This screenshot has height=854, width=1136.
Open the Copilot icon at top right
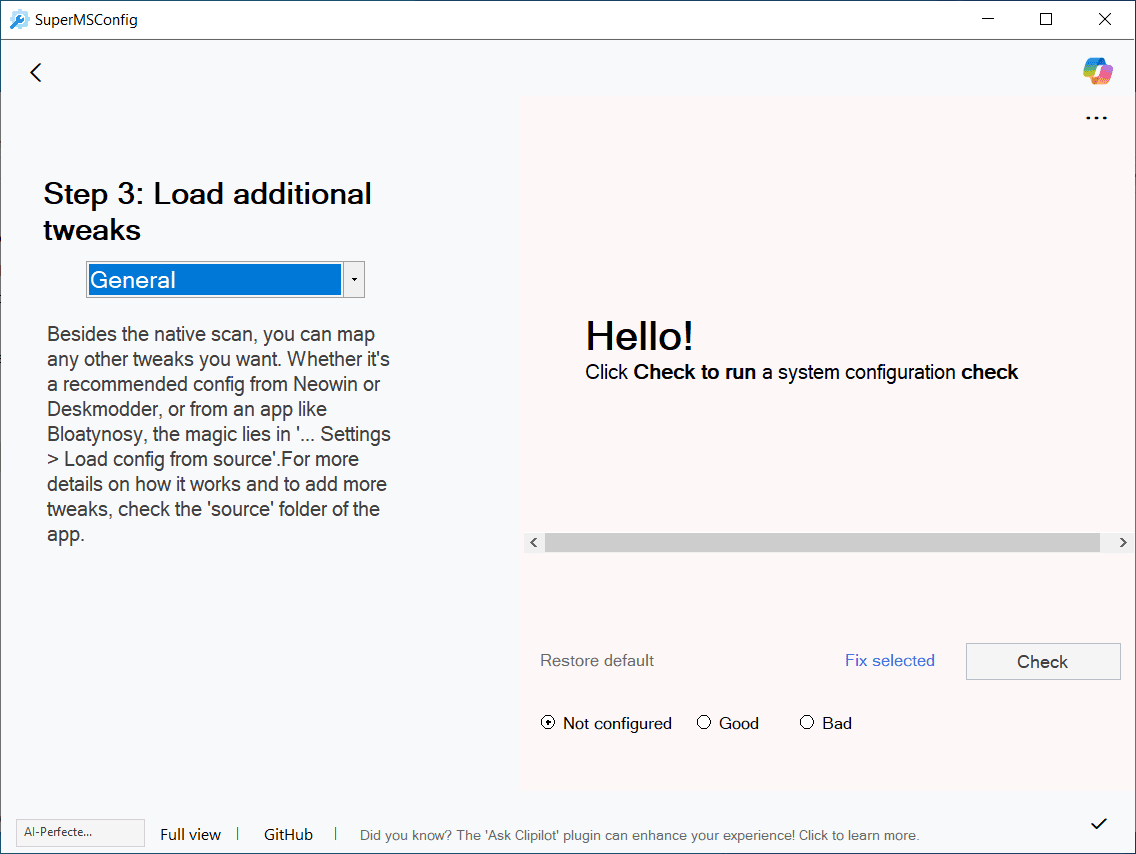(x=1097, y=71)
